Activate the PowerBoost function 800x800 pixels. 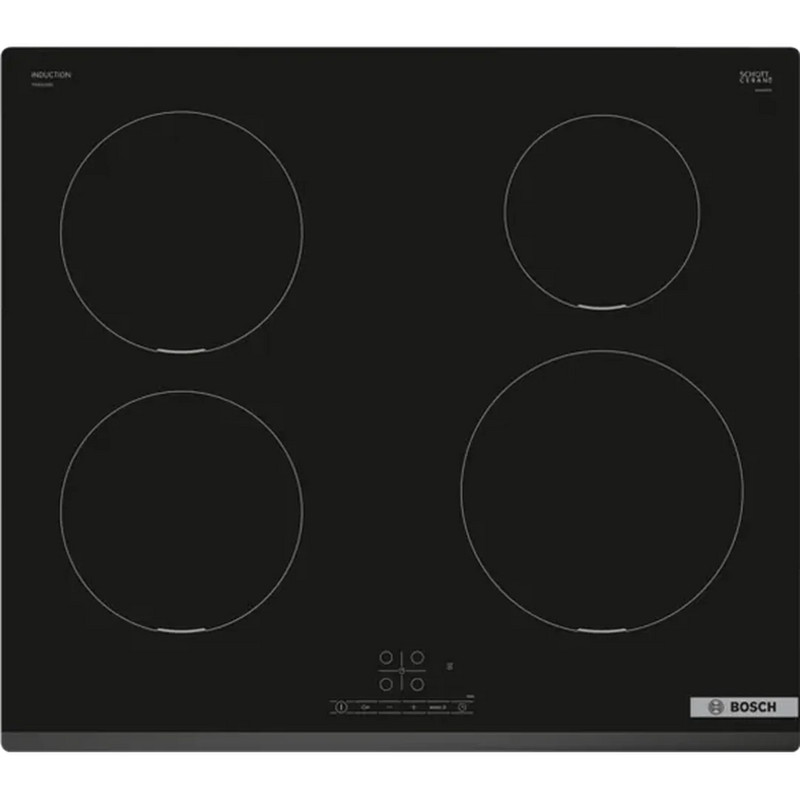tap(437, 706)
